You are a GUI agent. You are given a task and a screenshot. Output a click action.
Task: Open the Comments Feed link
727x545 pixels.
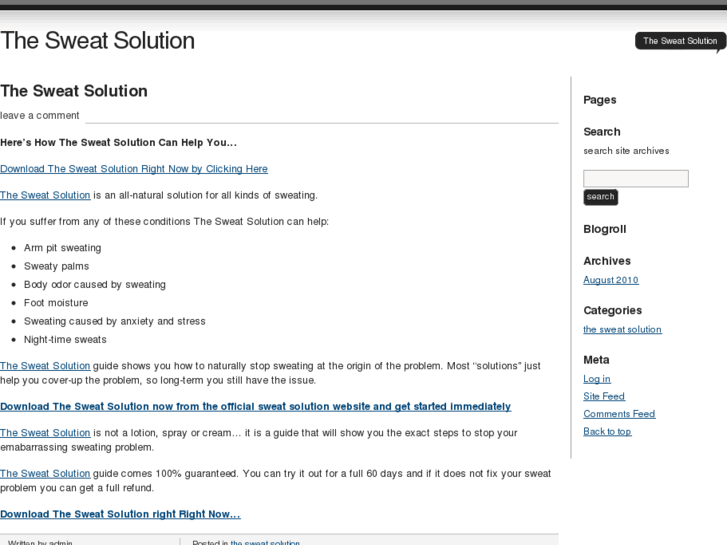coord(619,414)
